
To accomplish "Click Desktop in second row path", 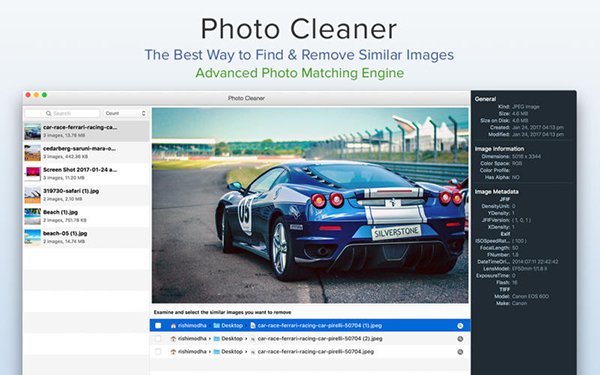I will [232, 339].
